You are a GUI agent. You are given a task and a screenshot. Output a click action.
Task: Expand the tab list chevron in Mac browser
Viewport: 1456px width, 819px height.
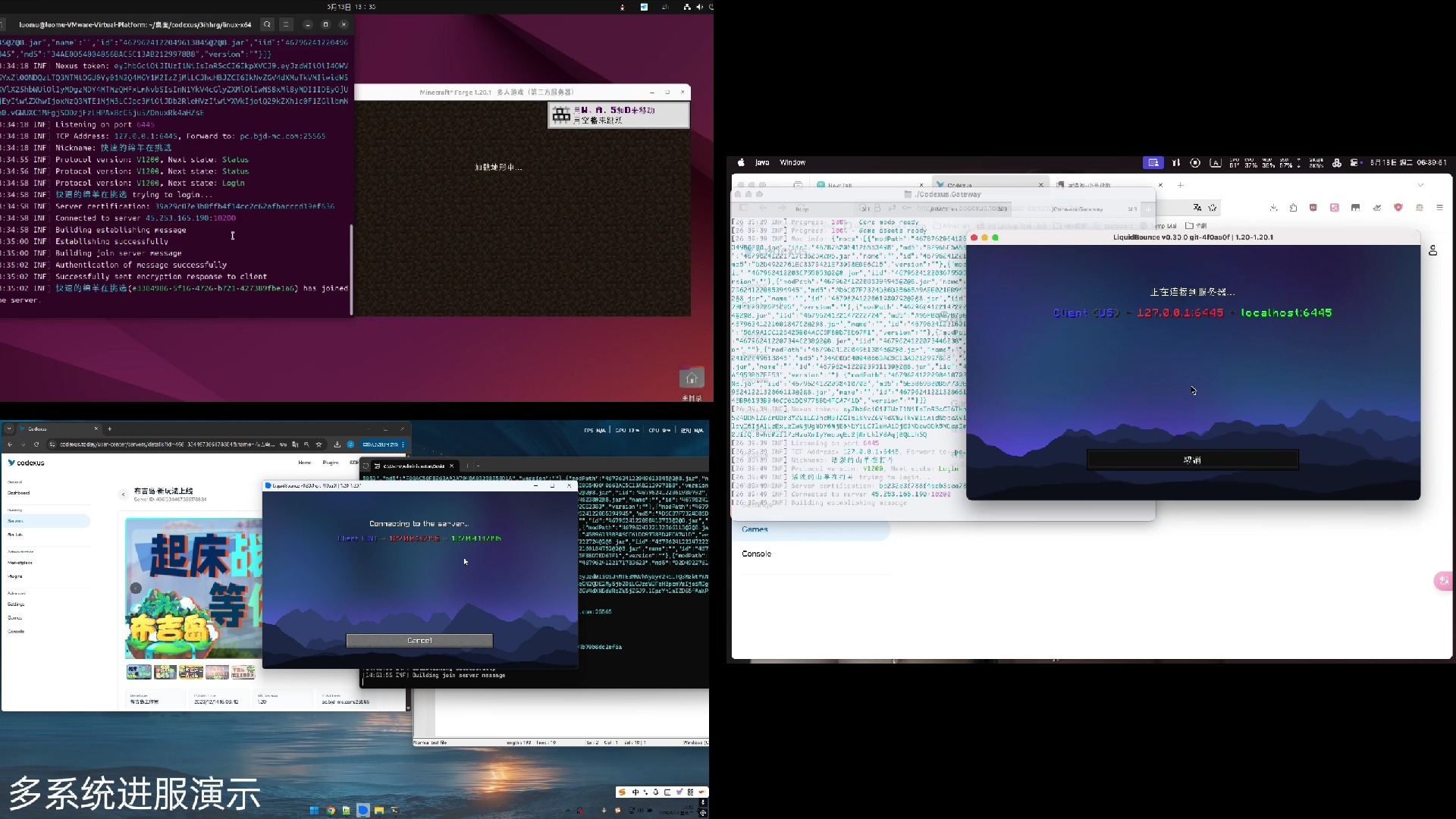pos(1420,185)
